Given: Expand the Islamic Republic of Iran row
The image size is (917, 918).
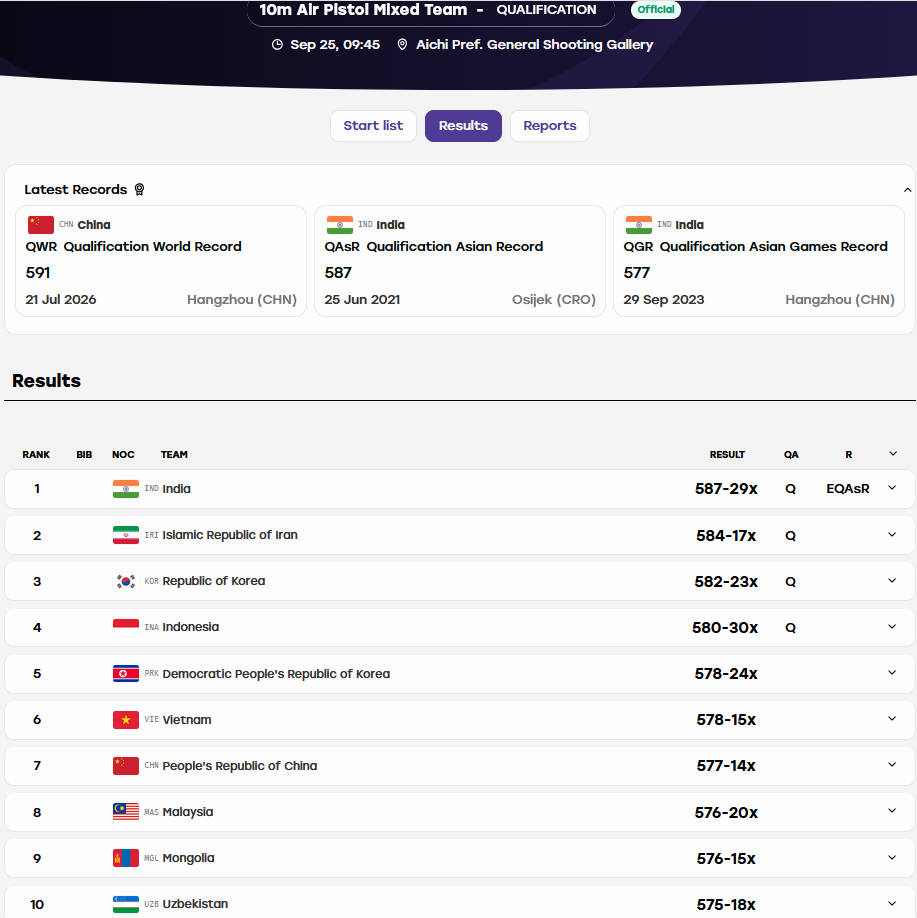Looking at the screenshot, I should tap(892, 535).
